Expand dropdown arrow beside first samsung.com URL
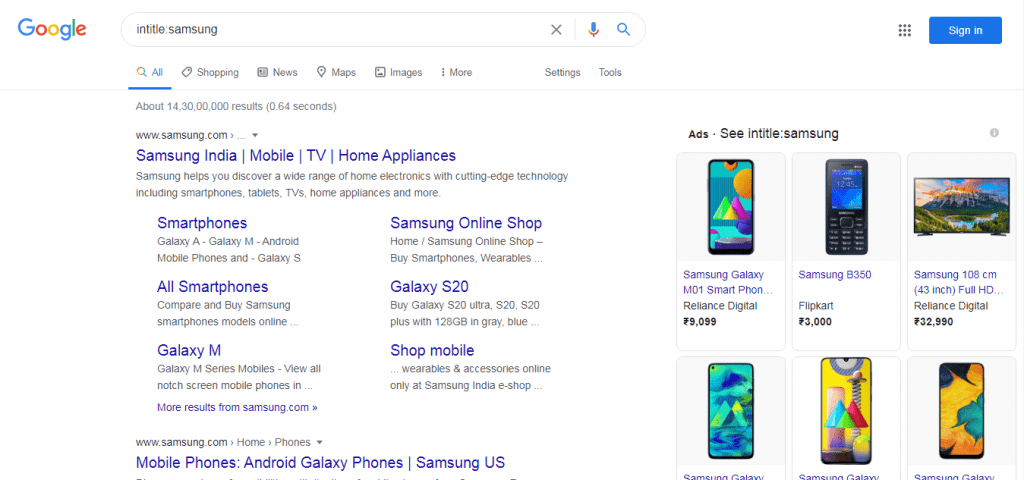The image size is (1024, 480). click(x=255, y=134)
